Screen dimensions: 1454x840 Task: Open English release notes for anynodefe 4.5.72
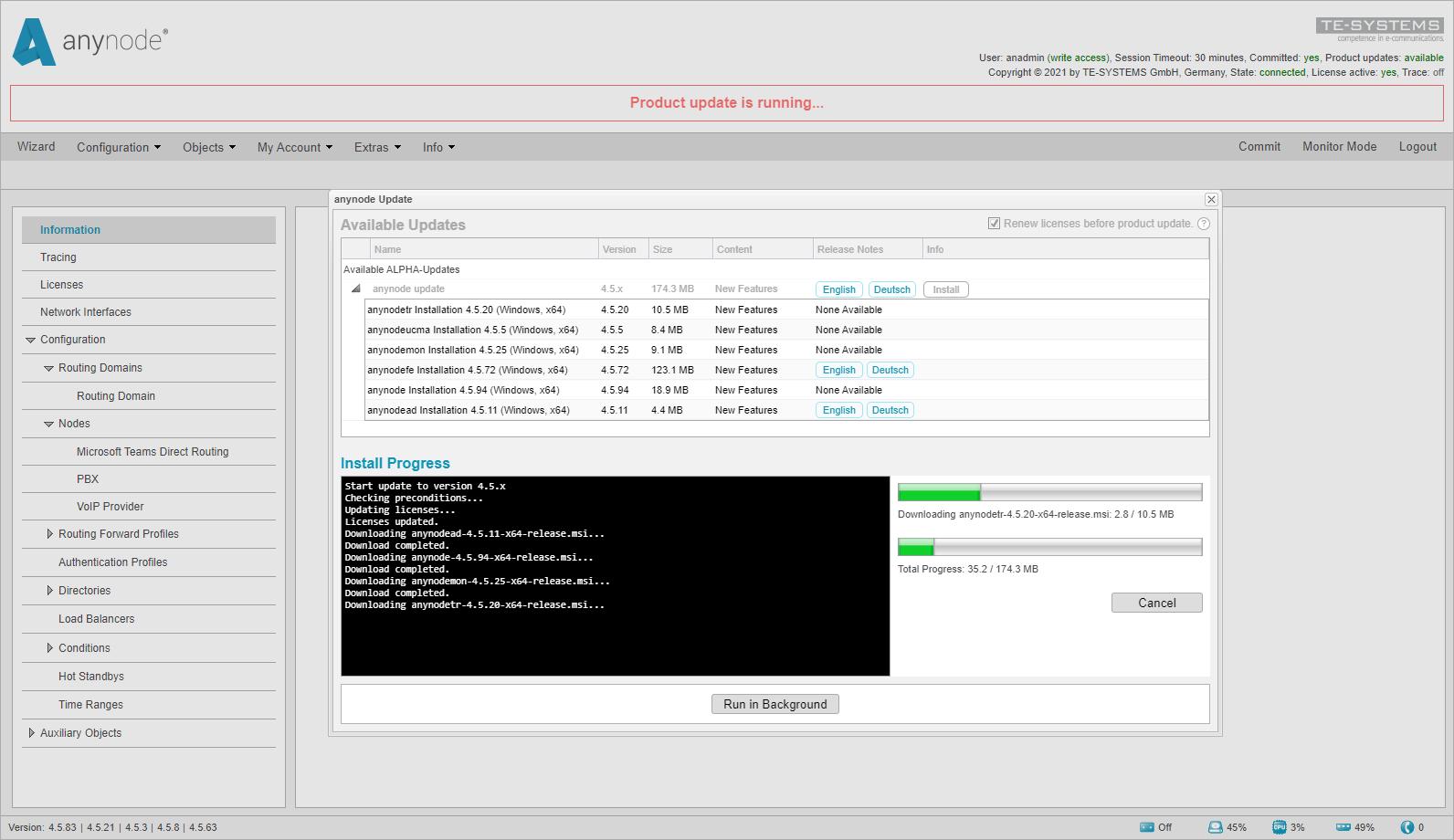tap(838, 370)
